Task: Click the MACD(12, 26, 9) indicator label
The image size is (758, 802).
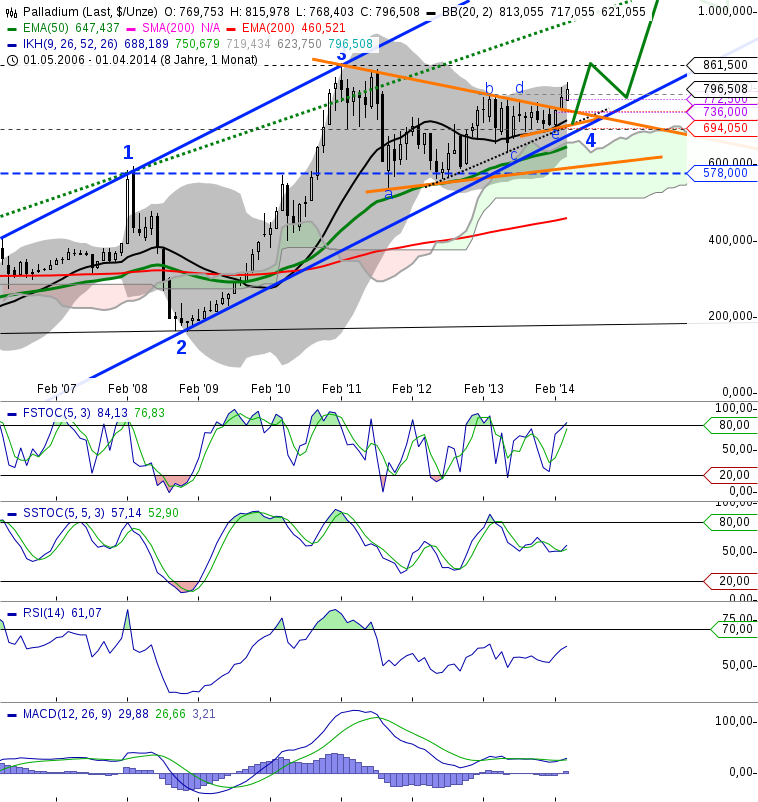Action: click(67, 713)
